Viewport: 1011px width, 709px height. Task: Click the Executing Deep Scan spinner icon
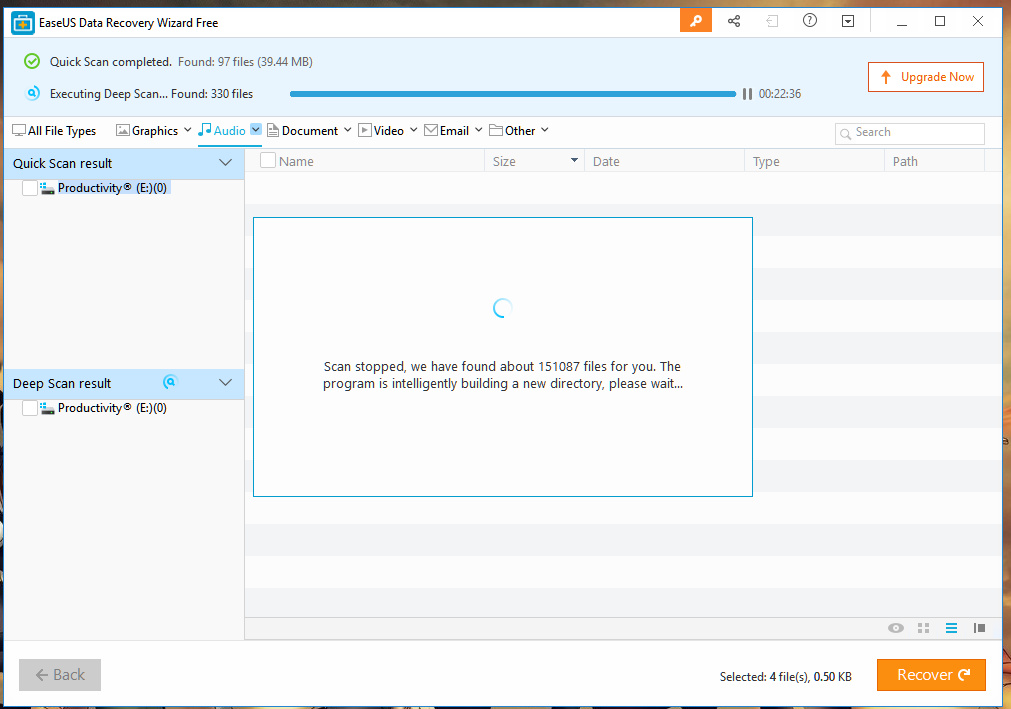(x=32, y=93)
